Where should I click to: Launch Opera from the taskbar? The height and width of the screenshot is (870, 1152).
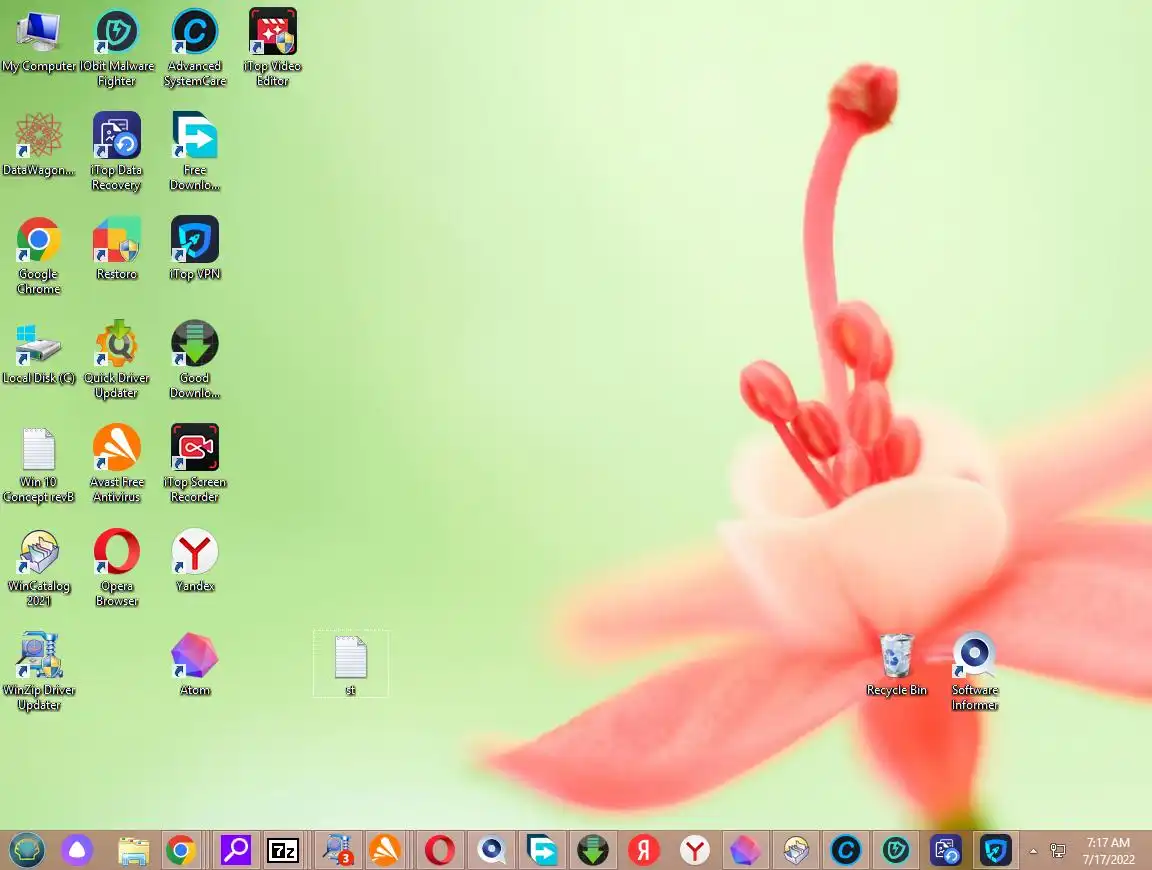(440, 851)
